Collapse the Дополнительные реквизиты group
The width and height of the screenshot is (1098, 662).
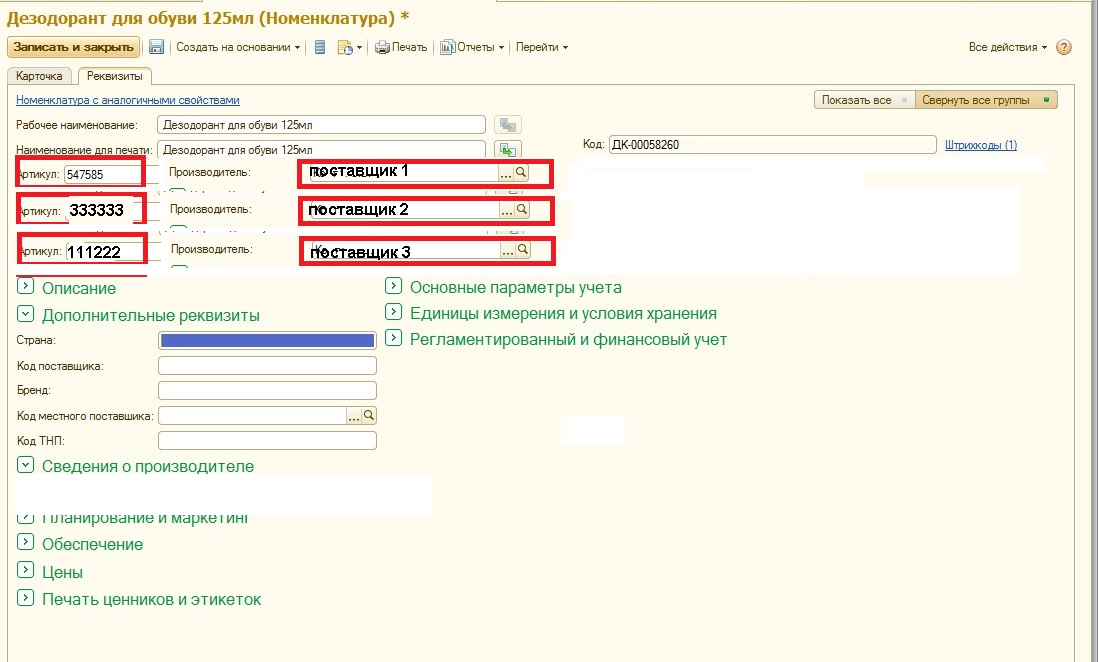[25, 315]
